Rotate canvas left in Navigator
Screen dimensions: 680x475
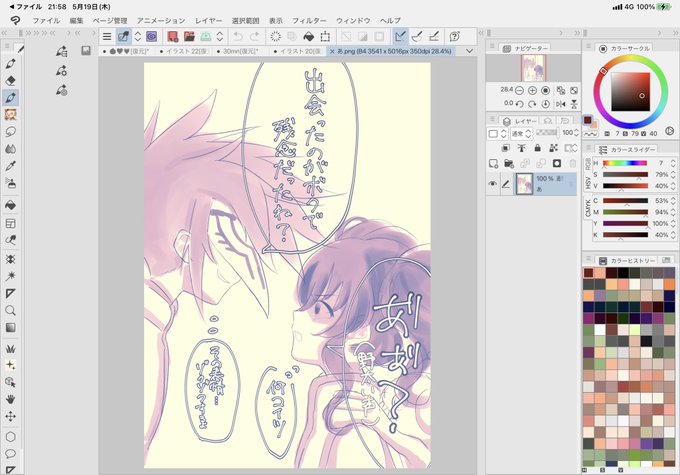pos(519,104)
